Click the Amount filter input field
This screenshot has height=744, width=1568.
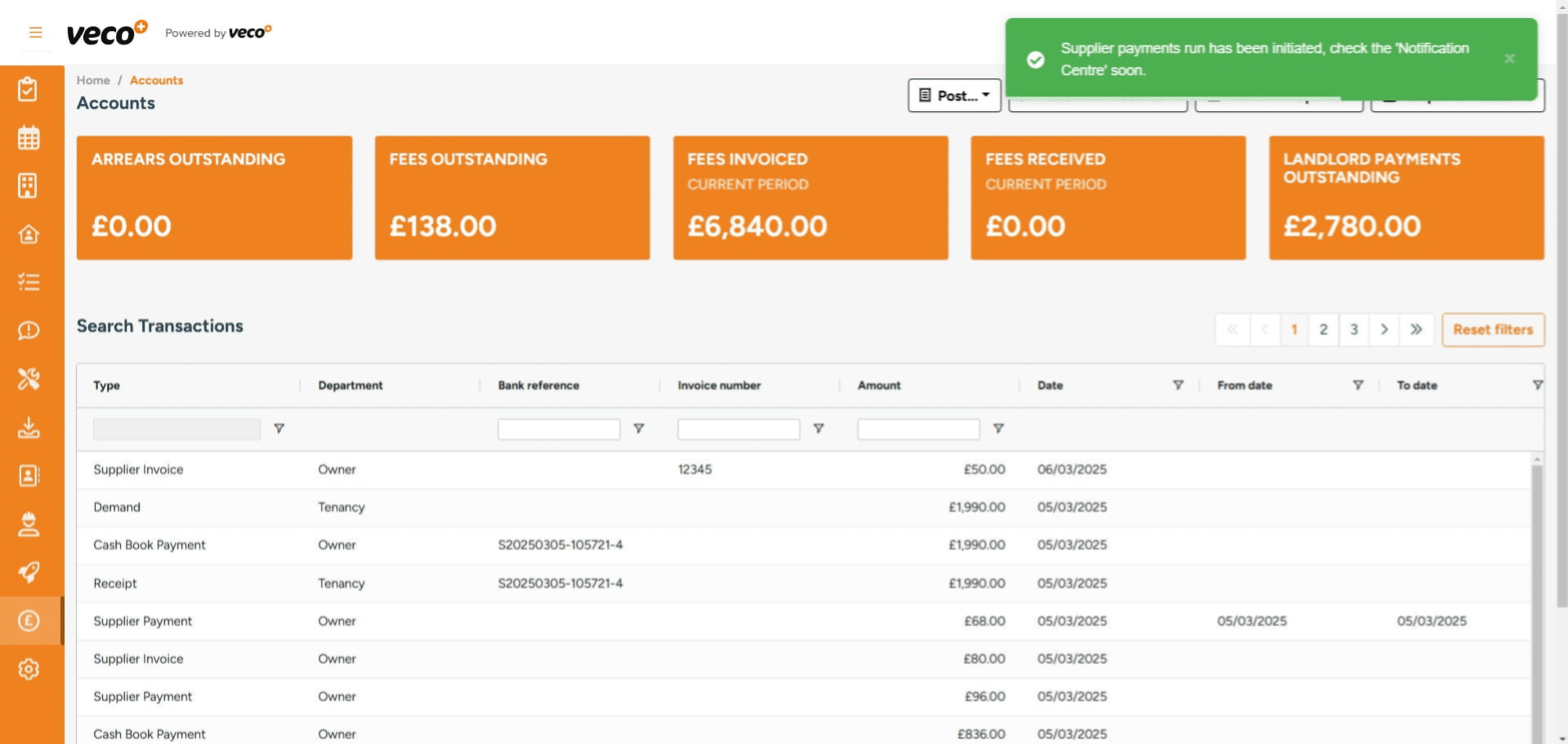point(918,429)
